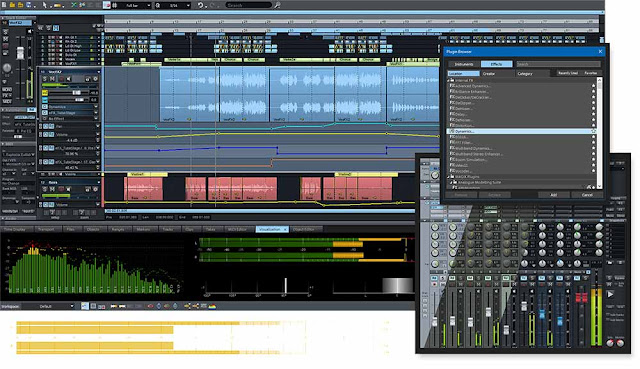Screen dimensions: 640x369
Task: Show Favorites in Plugin Browser
Action: pyautogui.click(x=591, y=73)
